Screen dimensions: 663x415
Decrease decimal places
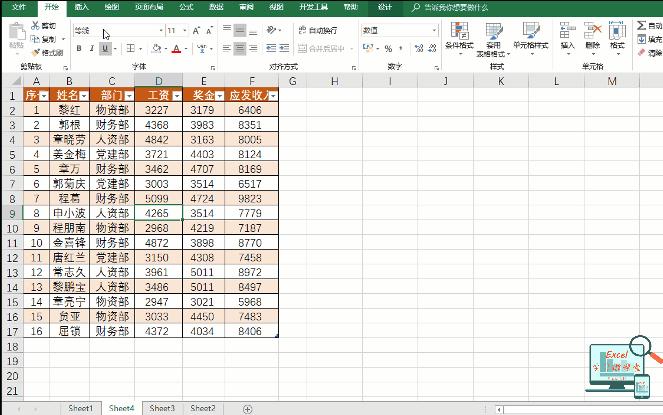(x=432, y=48)
